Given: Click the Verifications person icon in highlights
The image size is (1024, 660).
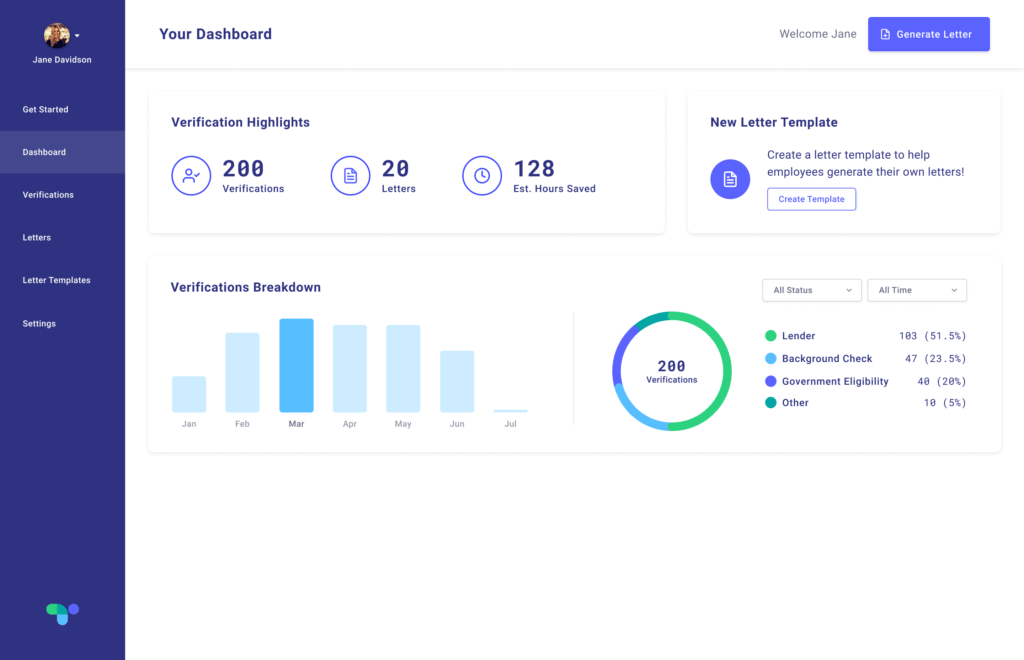Looking at the screenshot, I should tap(191, 175).
